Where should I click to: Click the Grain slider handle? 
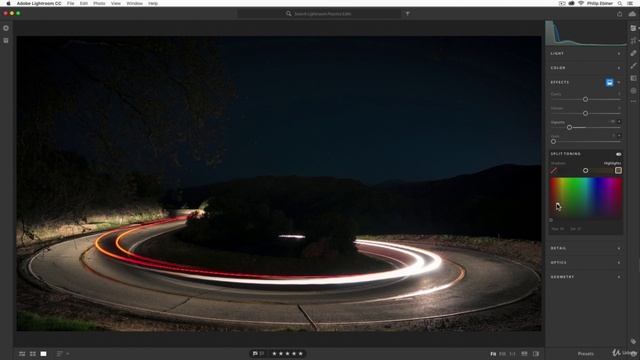point(553,142)
